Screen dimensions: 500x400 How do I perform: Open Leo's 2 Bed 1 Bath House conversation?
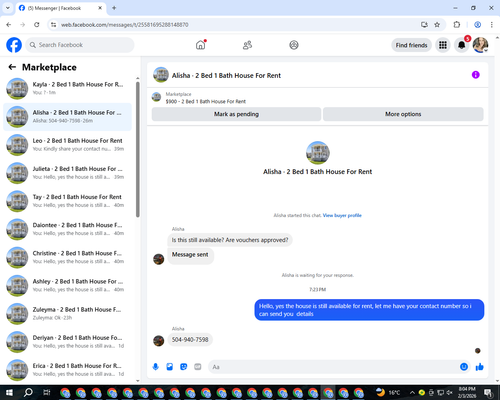(x=68, y=145)
